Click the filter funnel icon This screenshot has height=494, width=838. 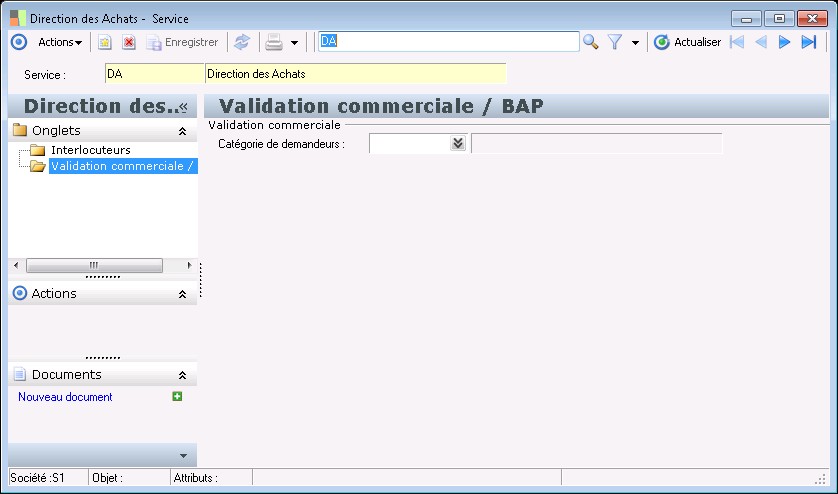[x=615, y=42]
